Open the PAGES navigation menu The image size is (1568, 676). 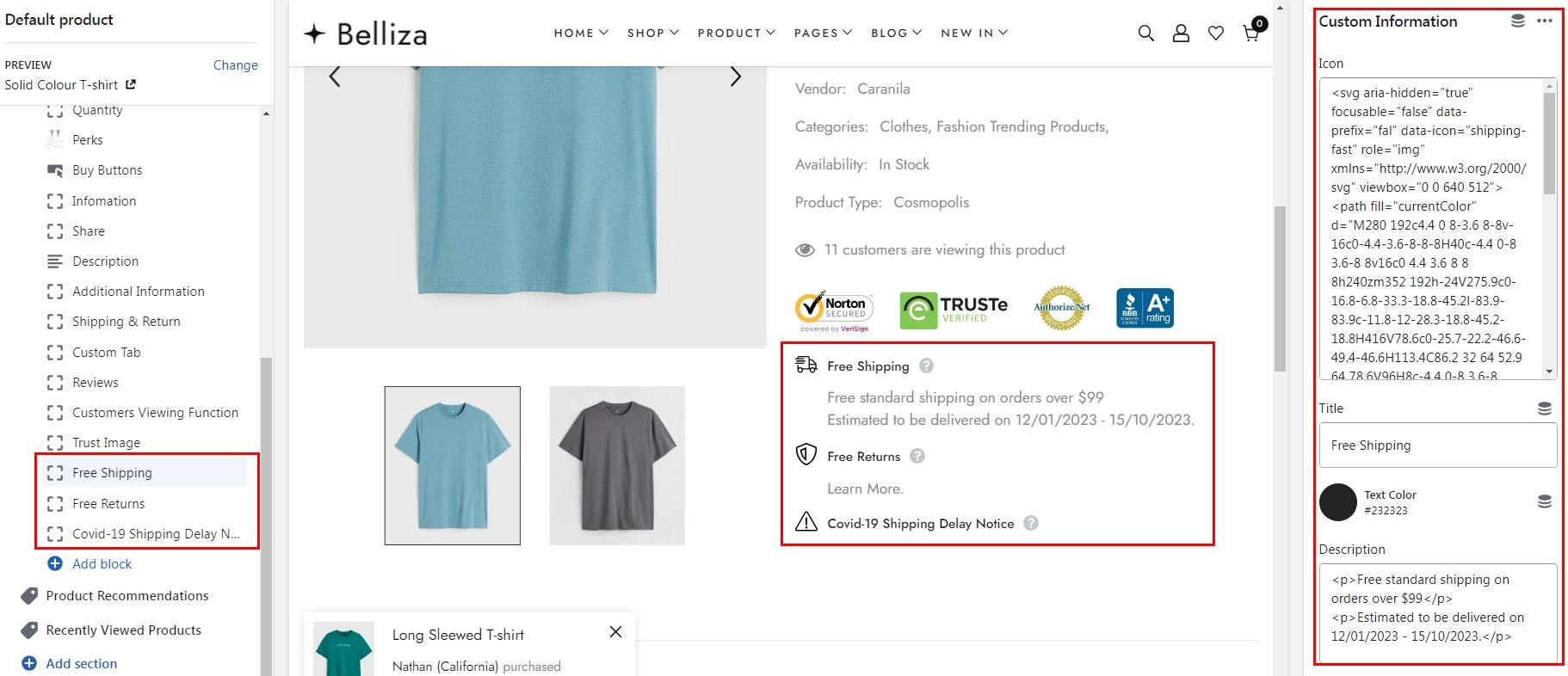(823, 33)
